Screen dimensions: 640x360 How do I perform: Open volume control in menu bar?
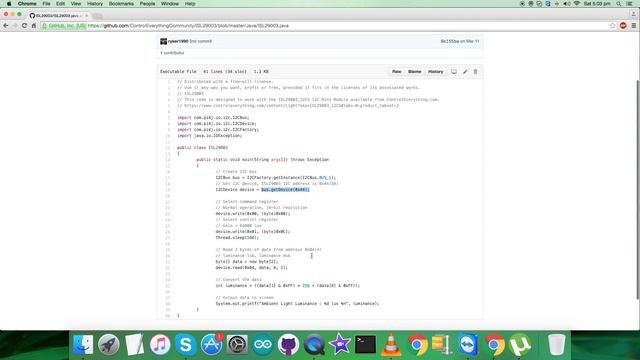coord(567,4)
